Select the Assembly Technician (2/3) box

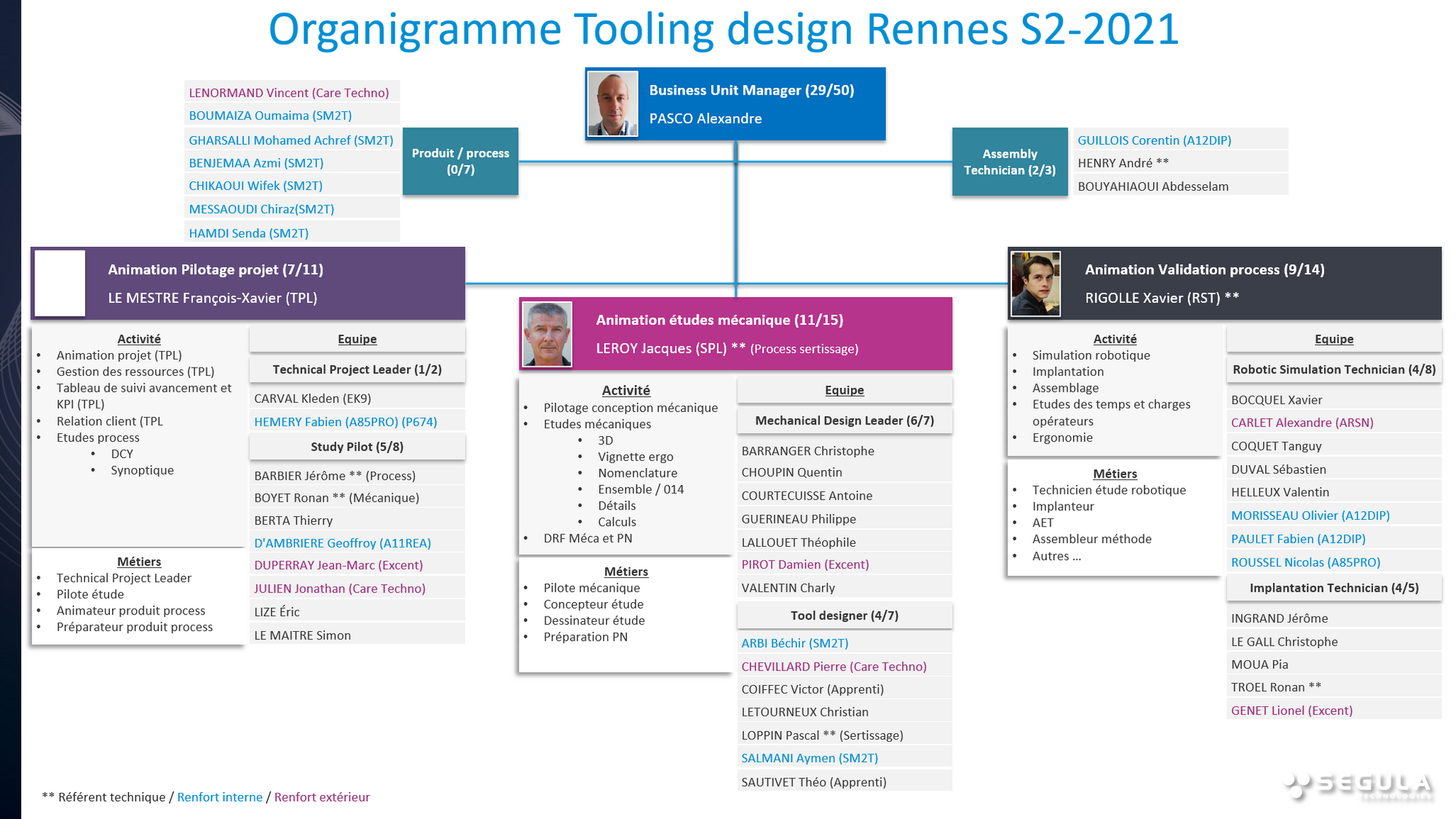1010,162
